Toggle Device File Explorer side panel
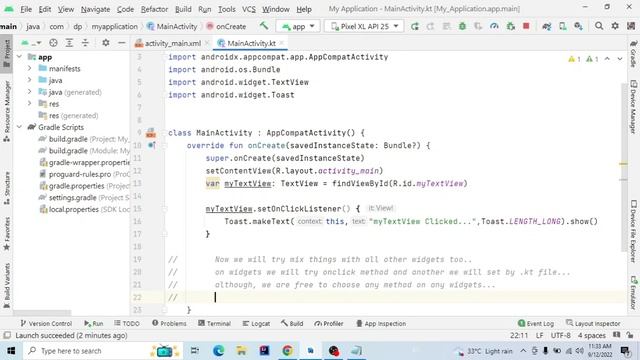The image size is (640, 360). [x=633, y=231]
